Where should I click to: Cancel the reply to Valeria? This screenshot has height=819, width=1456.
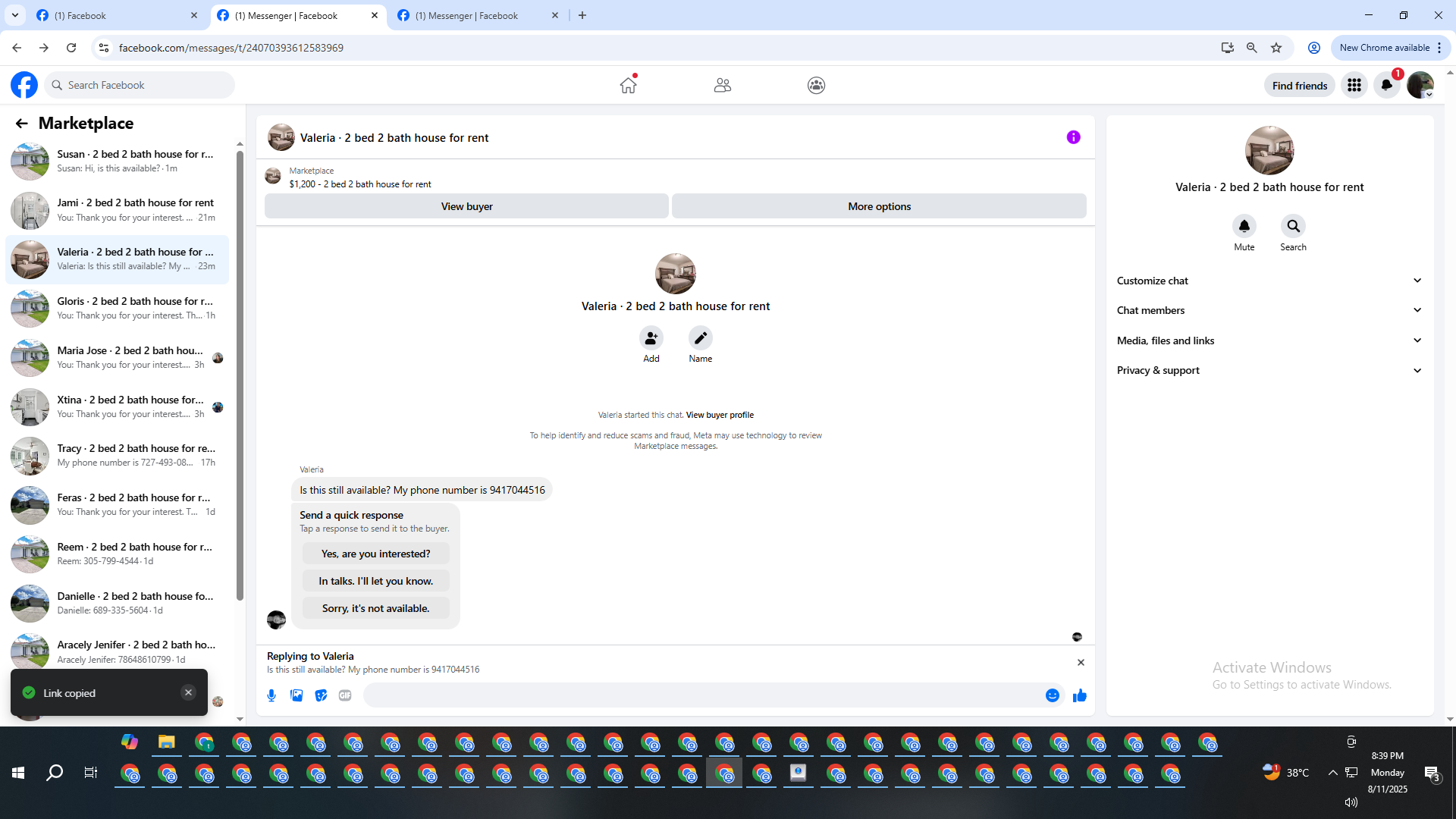pyautogui.click(x=1081, y=662)
